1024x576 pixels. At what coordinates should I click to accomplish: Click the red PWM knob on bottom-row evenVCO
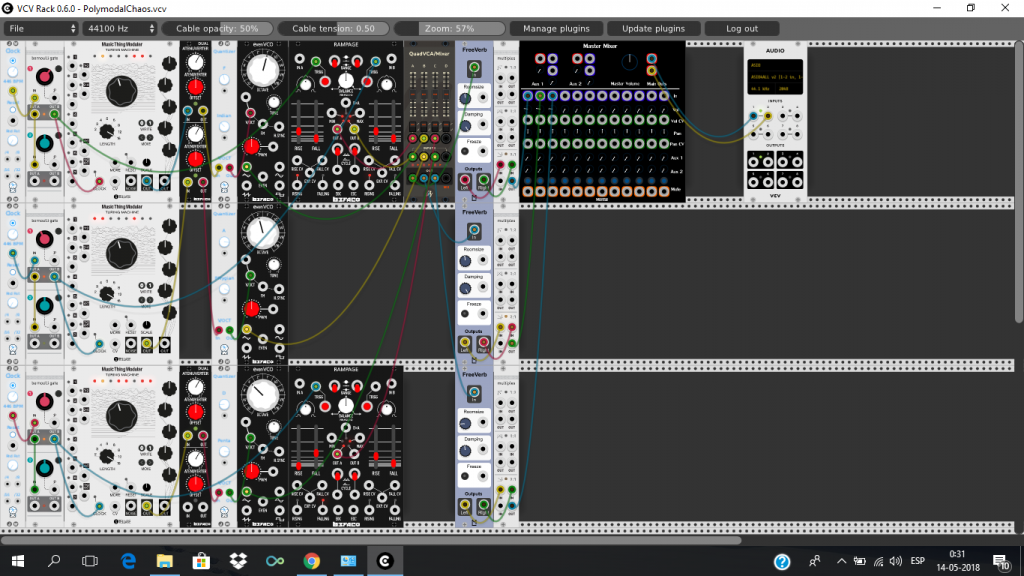[x=251, y=471]
